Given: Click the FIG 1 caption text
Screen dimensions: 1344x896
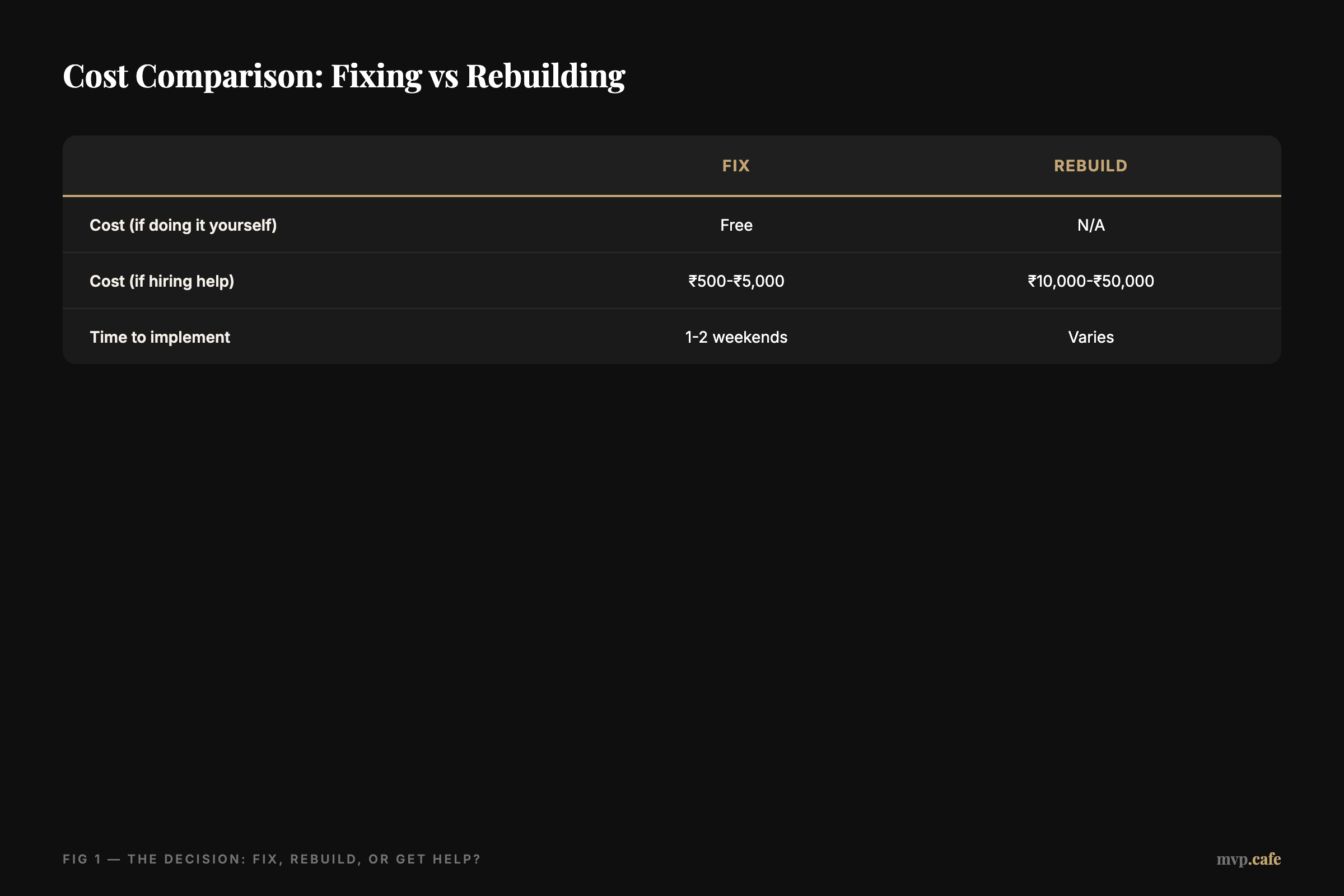Looking at the screenshot, I should point(272,859).
